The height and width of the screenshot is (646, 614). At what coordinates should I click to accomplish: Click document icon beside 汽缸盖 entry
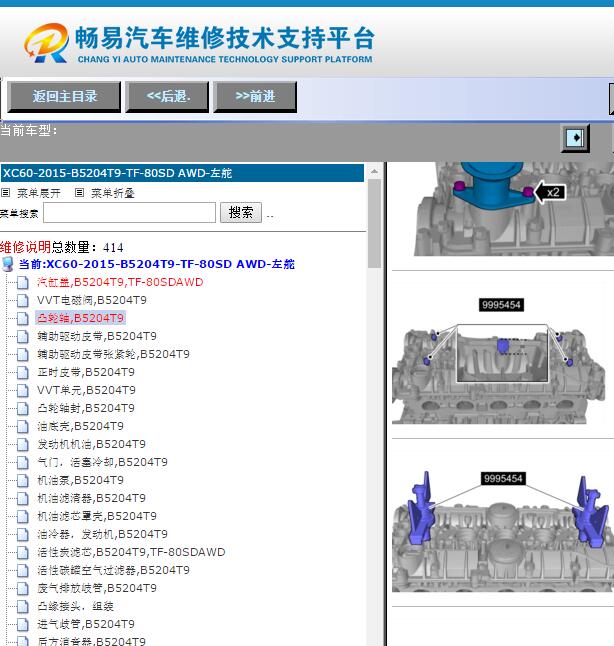click(23, 282)
